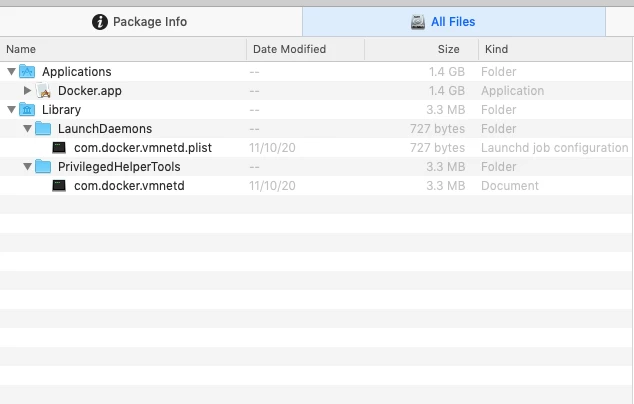The height and width of the screenshot is (404, 634).
Task: Expand the Docker.app disclosure triangle
Action: [x=27, y=91]
